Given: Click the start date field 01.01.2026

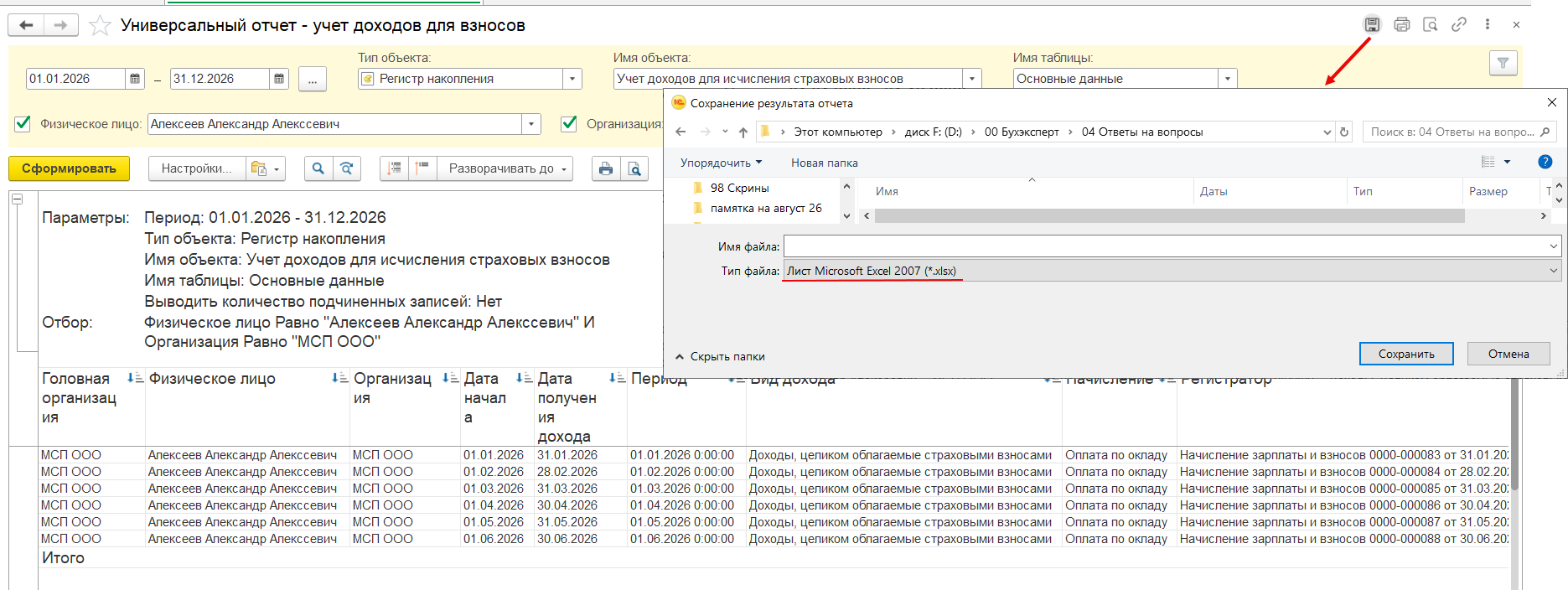Looking at the screenshot, I should pos(76,79).
